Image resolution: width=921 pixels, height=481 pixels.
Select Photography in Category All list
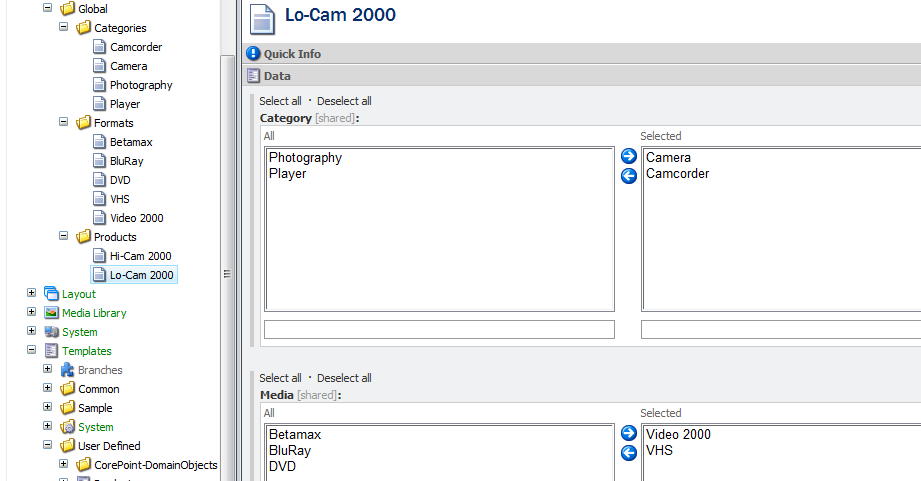pyautogui.click(x=305, y=158)
